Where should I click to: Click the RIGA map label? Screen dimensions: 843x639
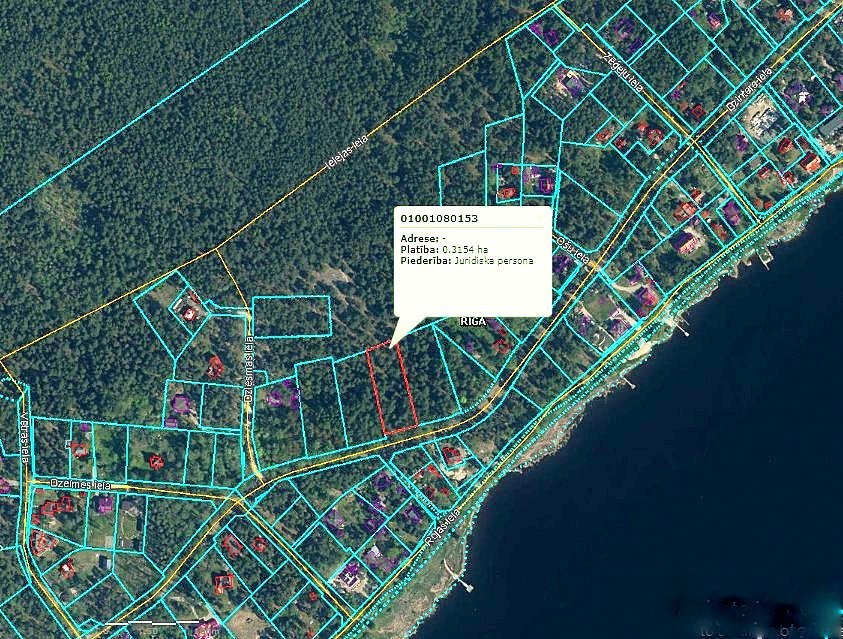pyautogui.click(x=472, y=322)
